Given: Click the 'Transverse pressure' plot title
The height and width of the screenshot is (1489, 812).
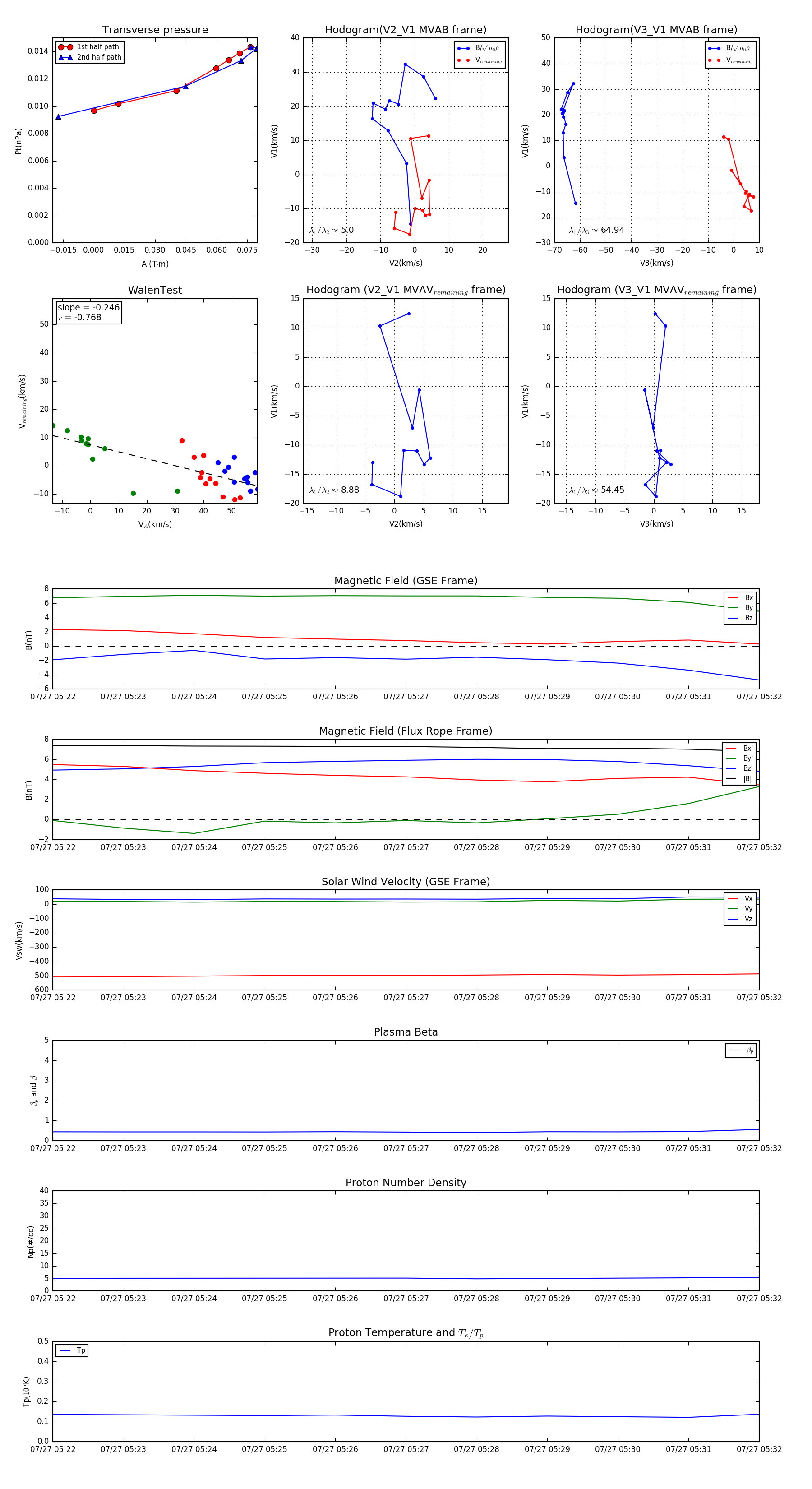Looking at the screenshot, I should pyautogui.click(x=155, y=30).
